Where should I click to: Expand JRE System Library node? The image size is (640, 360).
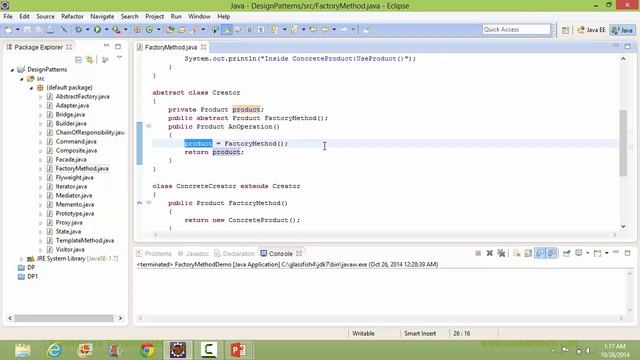coord(22,259)
